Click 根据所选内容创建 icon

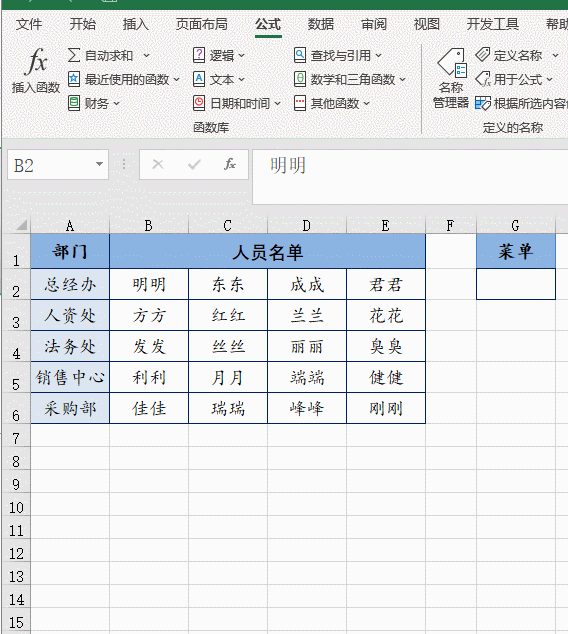pyautogui.click(x=483, y=104)
